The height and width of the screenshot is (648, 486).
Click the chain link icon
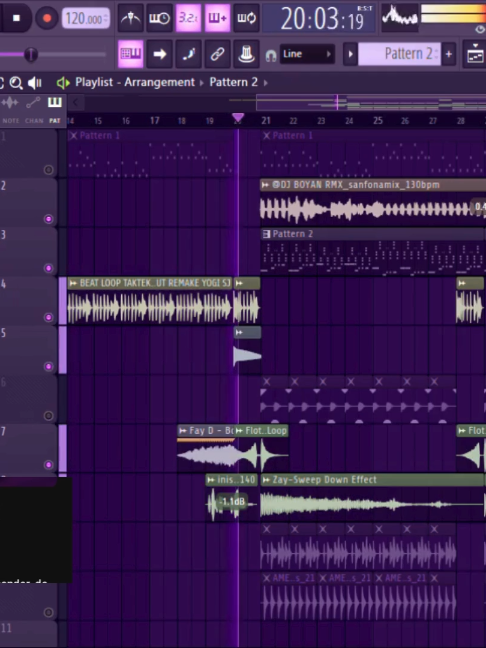click(x=217, y=54)
